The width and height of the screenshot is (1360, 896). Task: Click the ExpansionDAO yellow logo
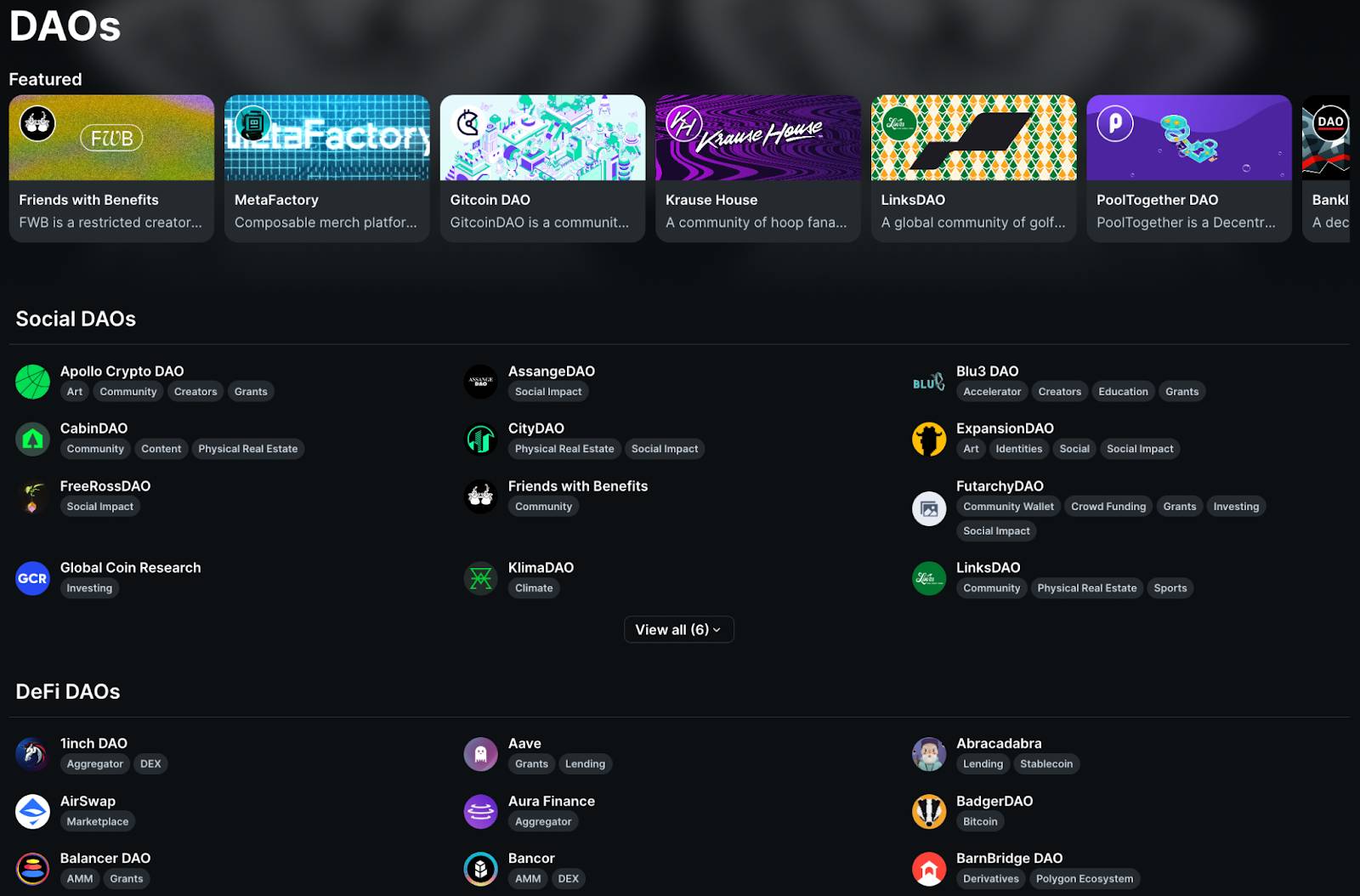[x=929, y=439]
